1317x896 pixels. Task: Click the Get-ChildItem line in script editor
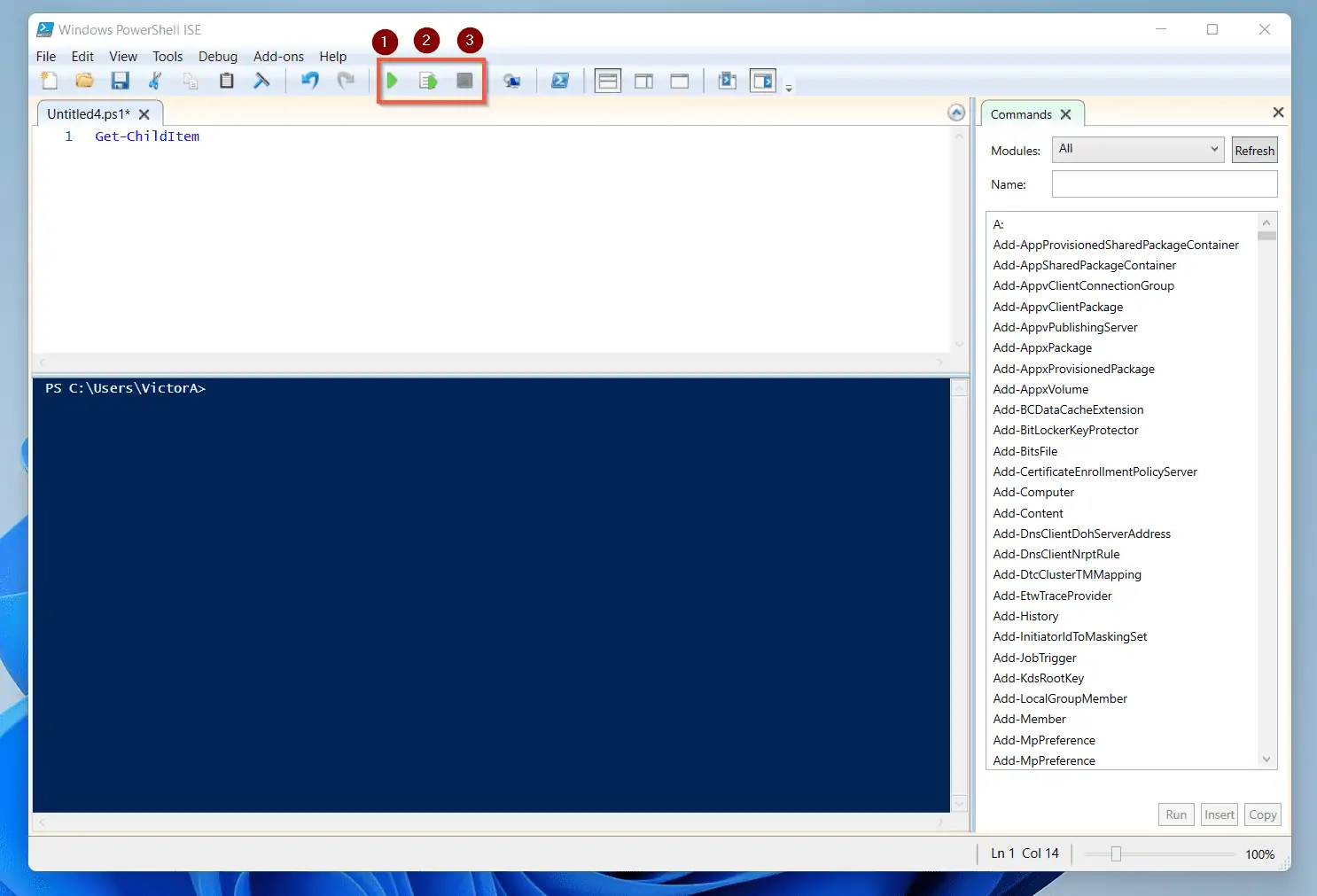(147, 136)
